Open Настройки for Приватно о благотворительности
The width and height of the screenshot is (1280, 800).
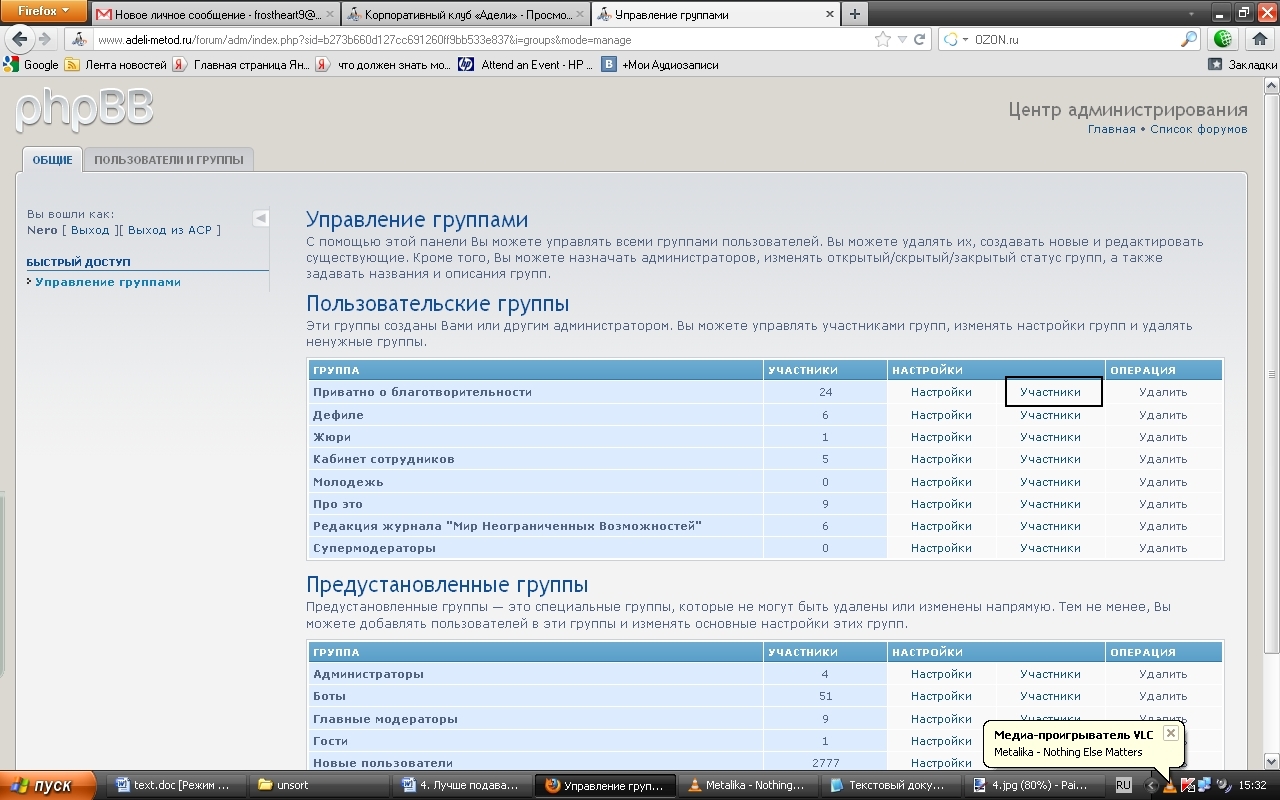click(941, 392)
